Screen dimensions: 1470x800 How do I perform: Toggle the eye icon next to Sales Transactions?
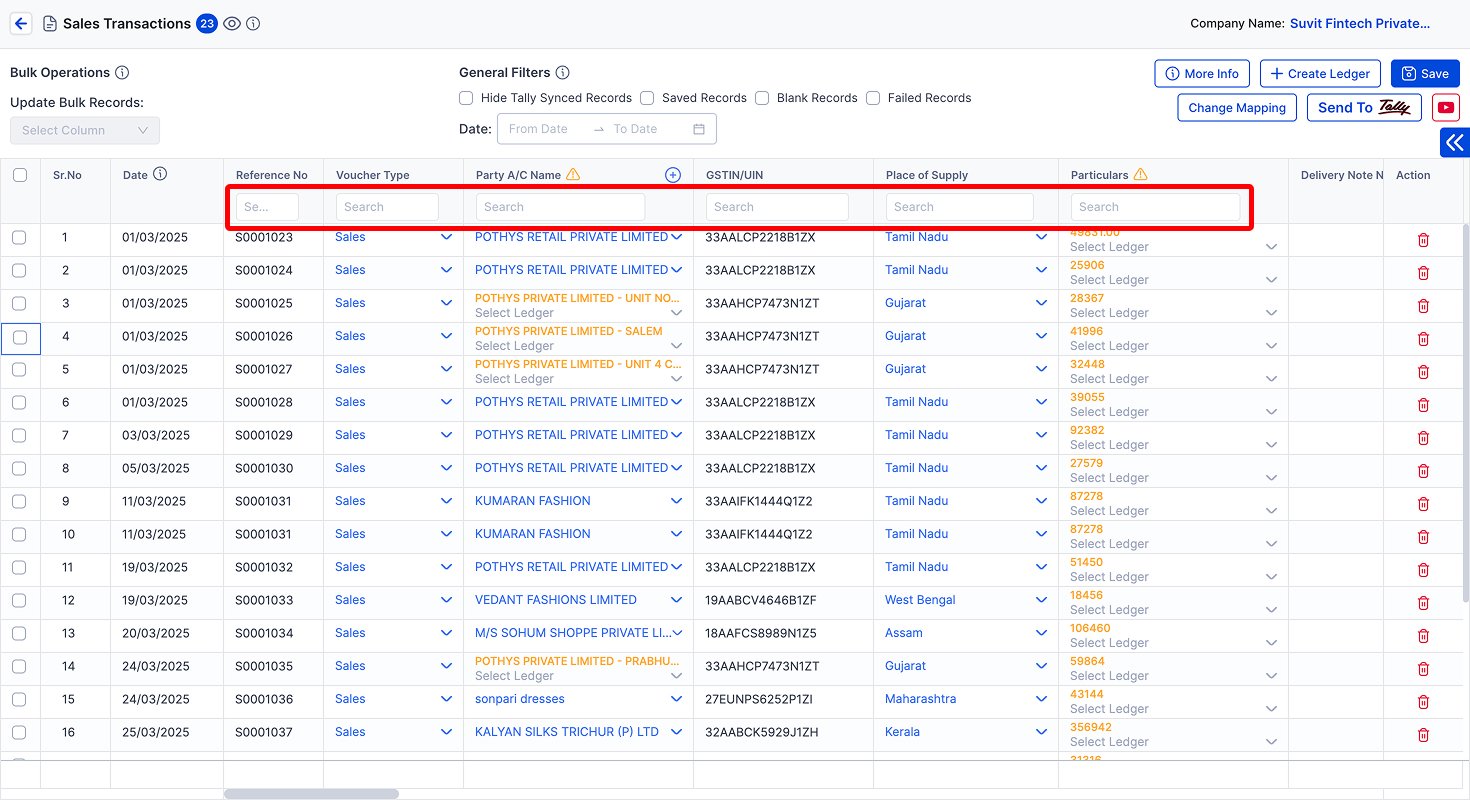click(x=232, y=24)
